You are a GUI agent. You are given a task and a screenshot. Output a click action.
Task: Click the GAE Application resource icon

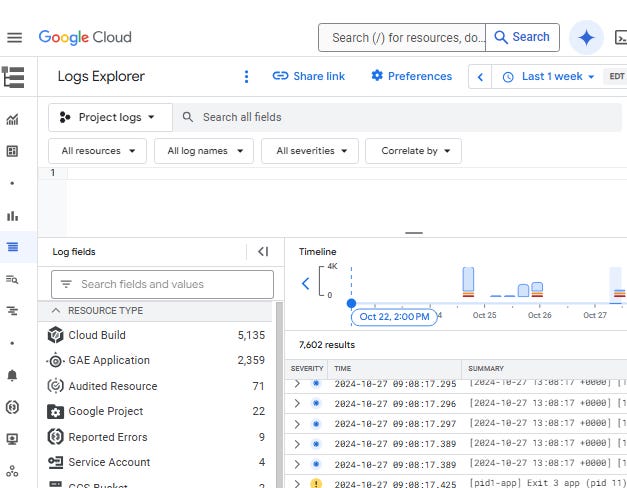coord(56,361)
